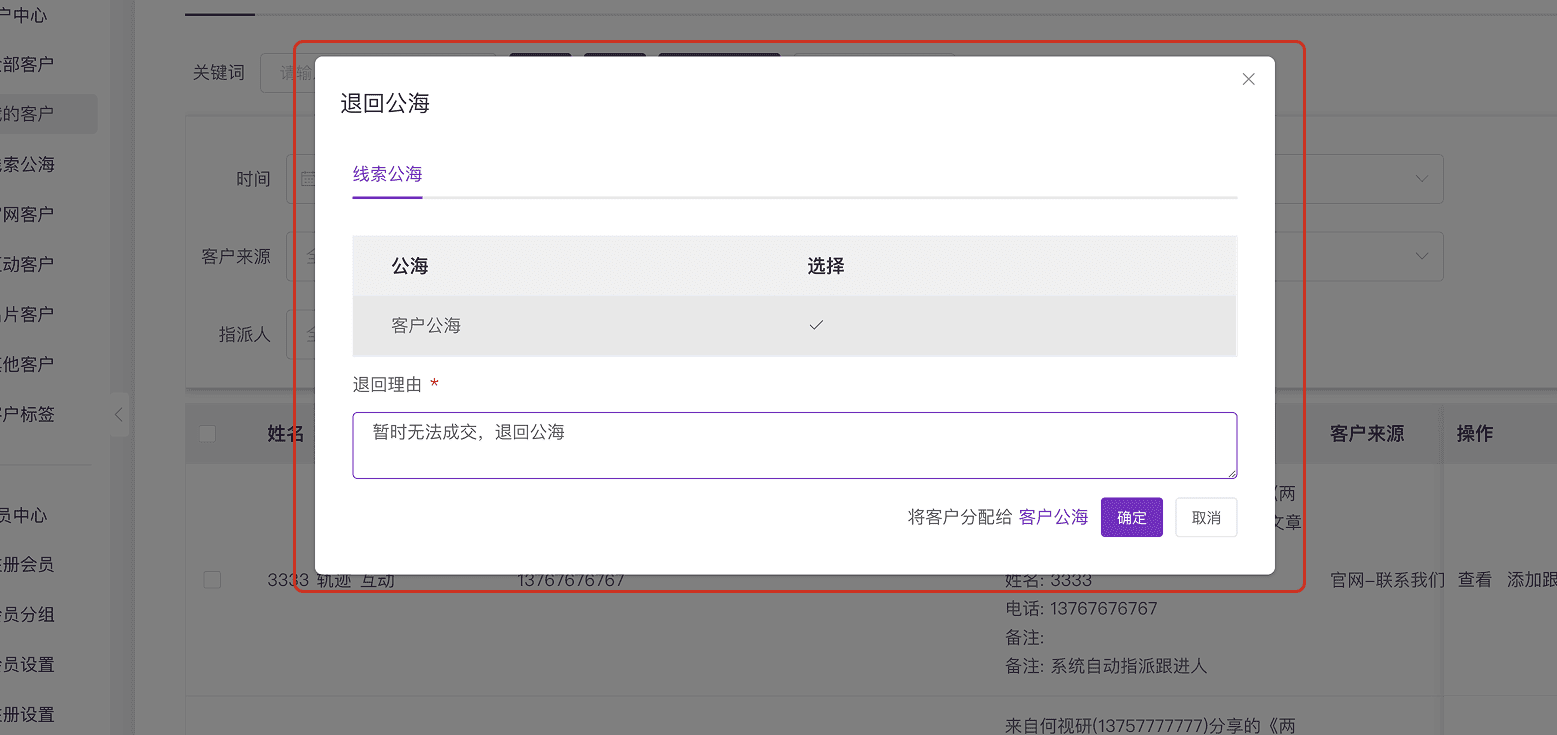Confirm with the purple 确定 button
1557x735 pixels.
(1131, 517)
